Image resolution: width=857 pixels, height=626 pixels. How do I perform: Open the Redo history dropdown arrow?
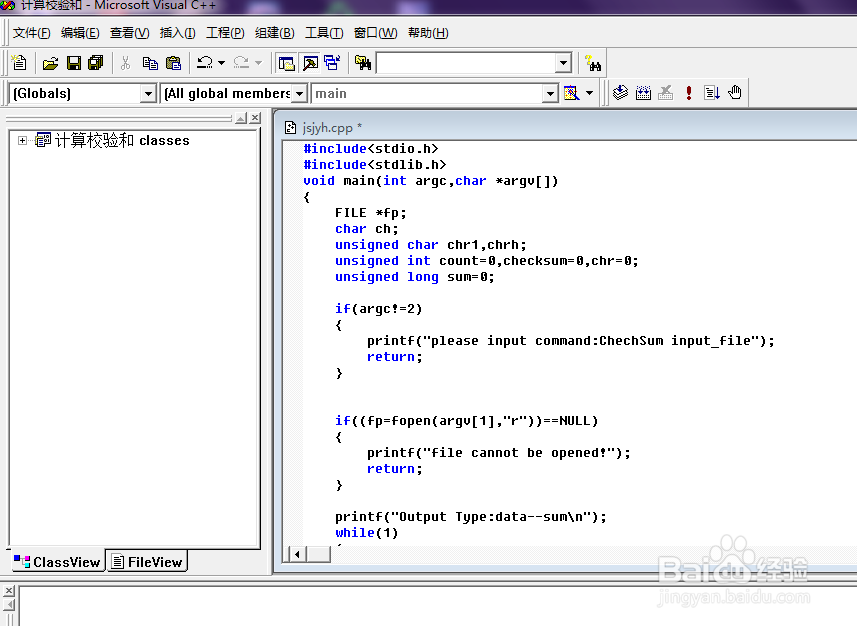[259, 63]
